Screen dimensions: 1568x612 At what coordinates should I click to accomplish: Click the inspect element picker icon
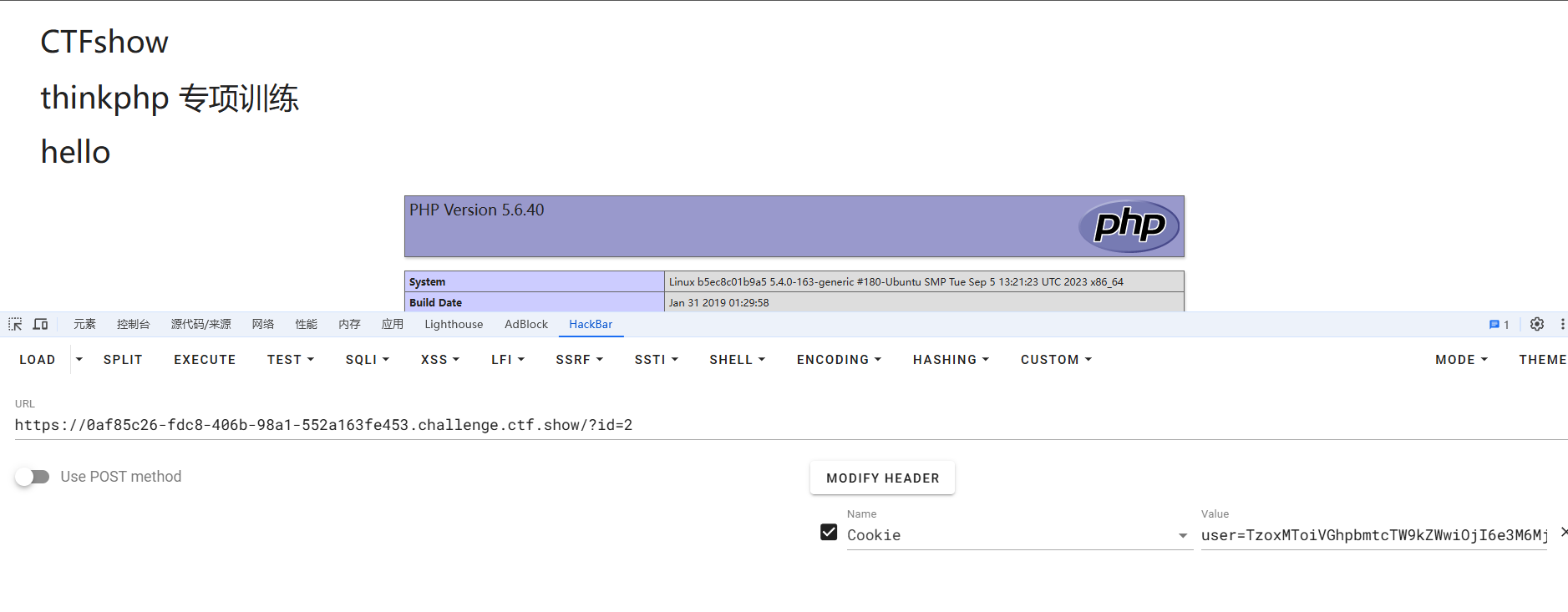(15, 325)
